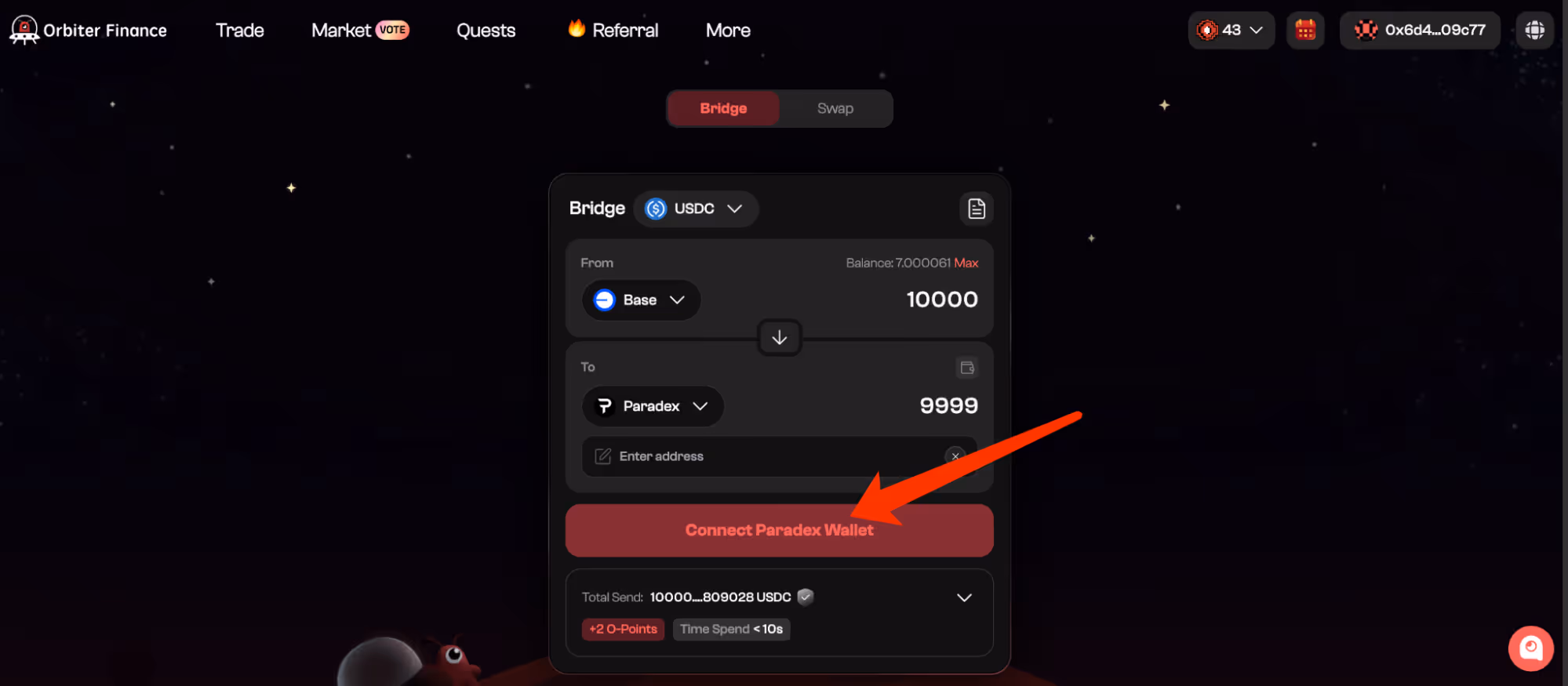Open the Trade menu
The image size is (1568, 686).
tap(240, 30)
